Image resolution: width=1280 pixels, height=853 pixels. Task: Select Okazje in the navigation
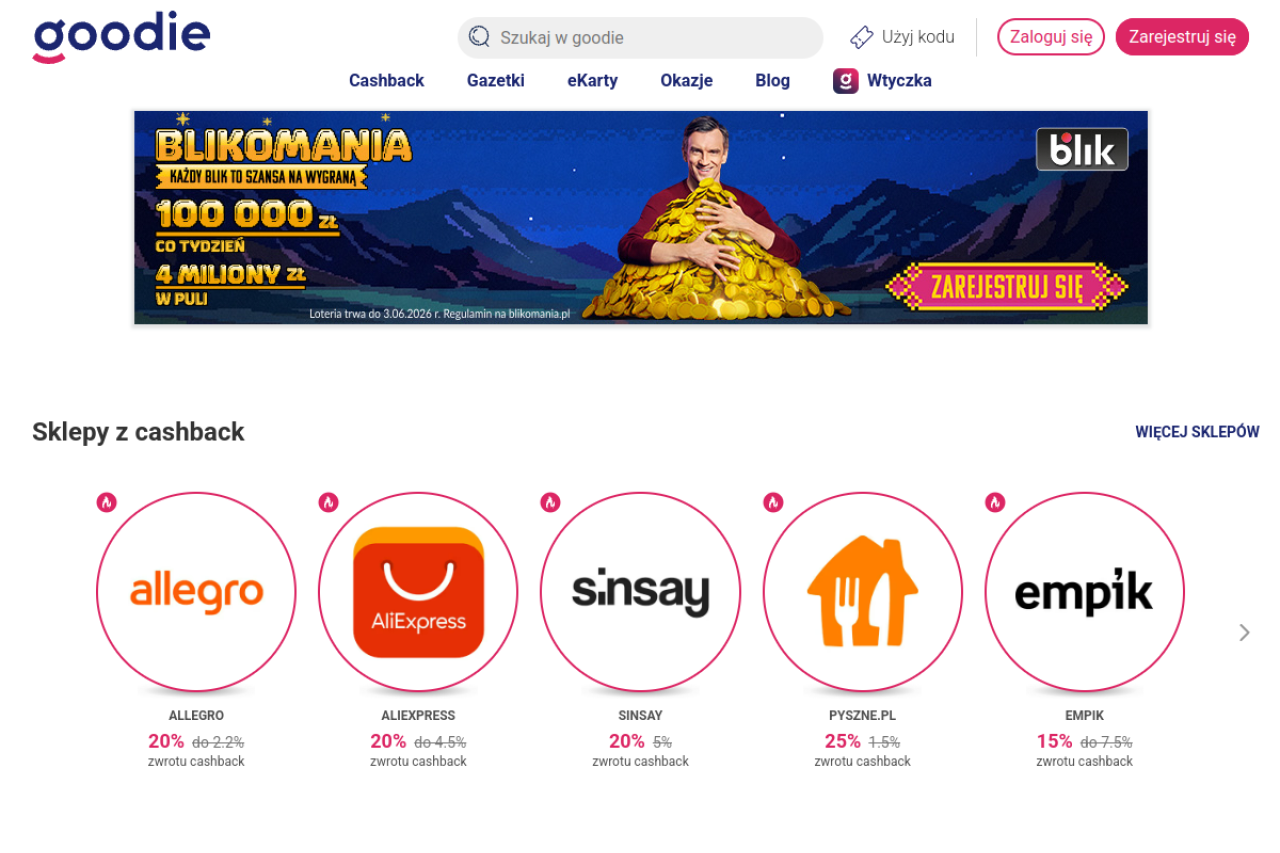pos(686,81)
